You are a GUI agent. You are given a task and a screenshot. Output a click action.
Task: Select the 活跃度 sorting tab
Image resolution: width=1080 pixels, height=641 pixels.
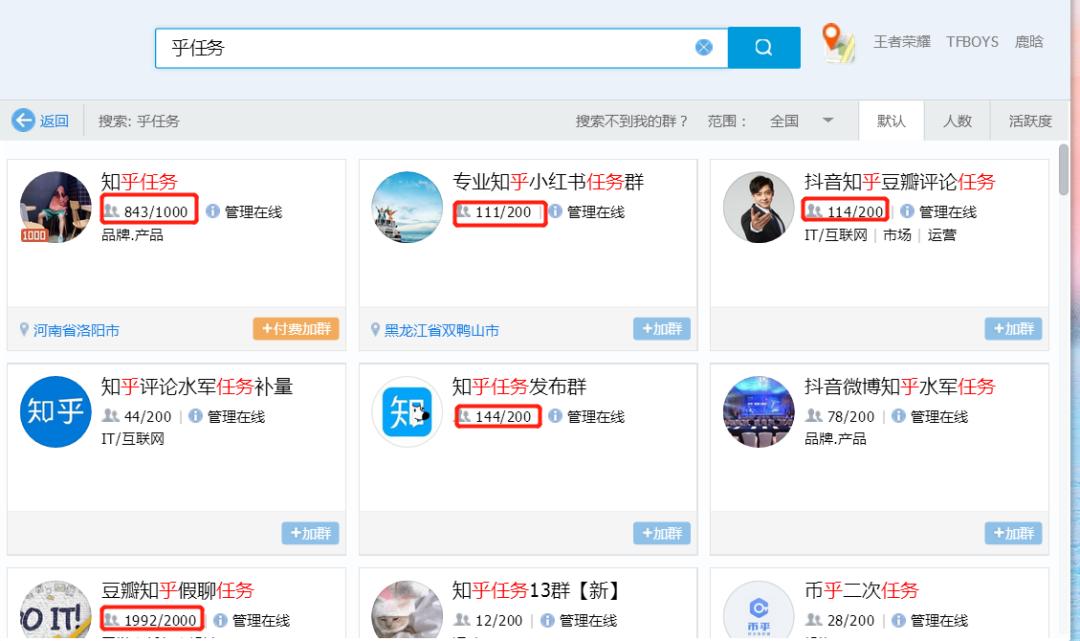pos(1029,120)
